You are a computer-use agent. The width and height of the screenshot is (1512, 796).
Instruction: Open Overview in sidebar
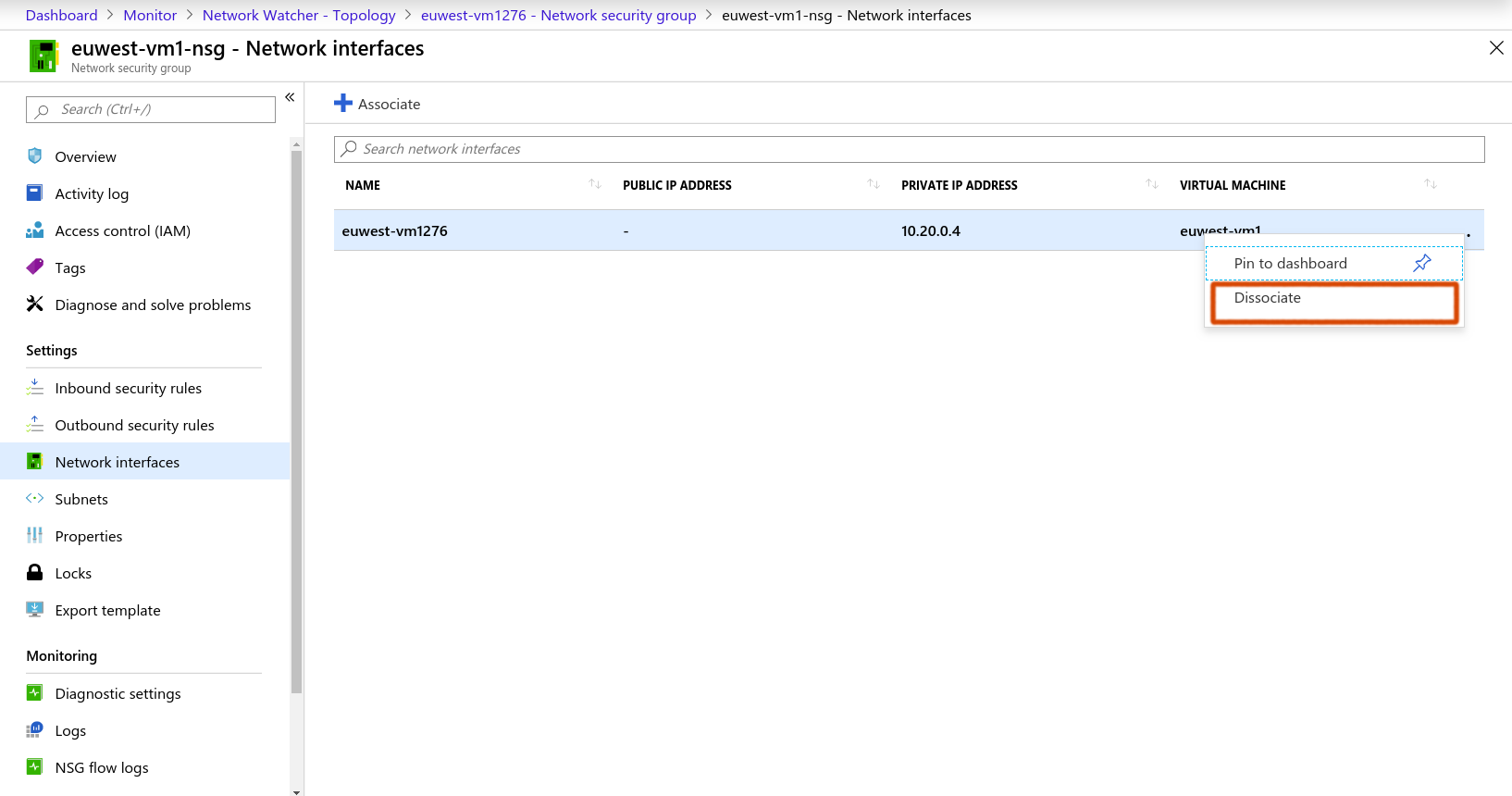click(85, 156)
